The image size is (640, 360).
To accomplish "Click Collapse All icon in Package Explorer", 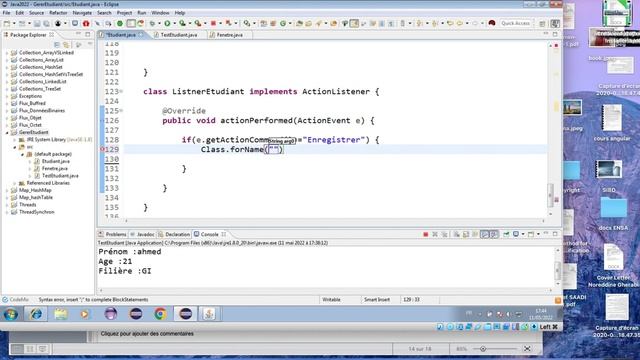I will click(57, 44).
